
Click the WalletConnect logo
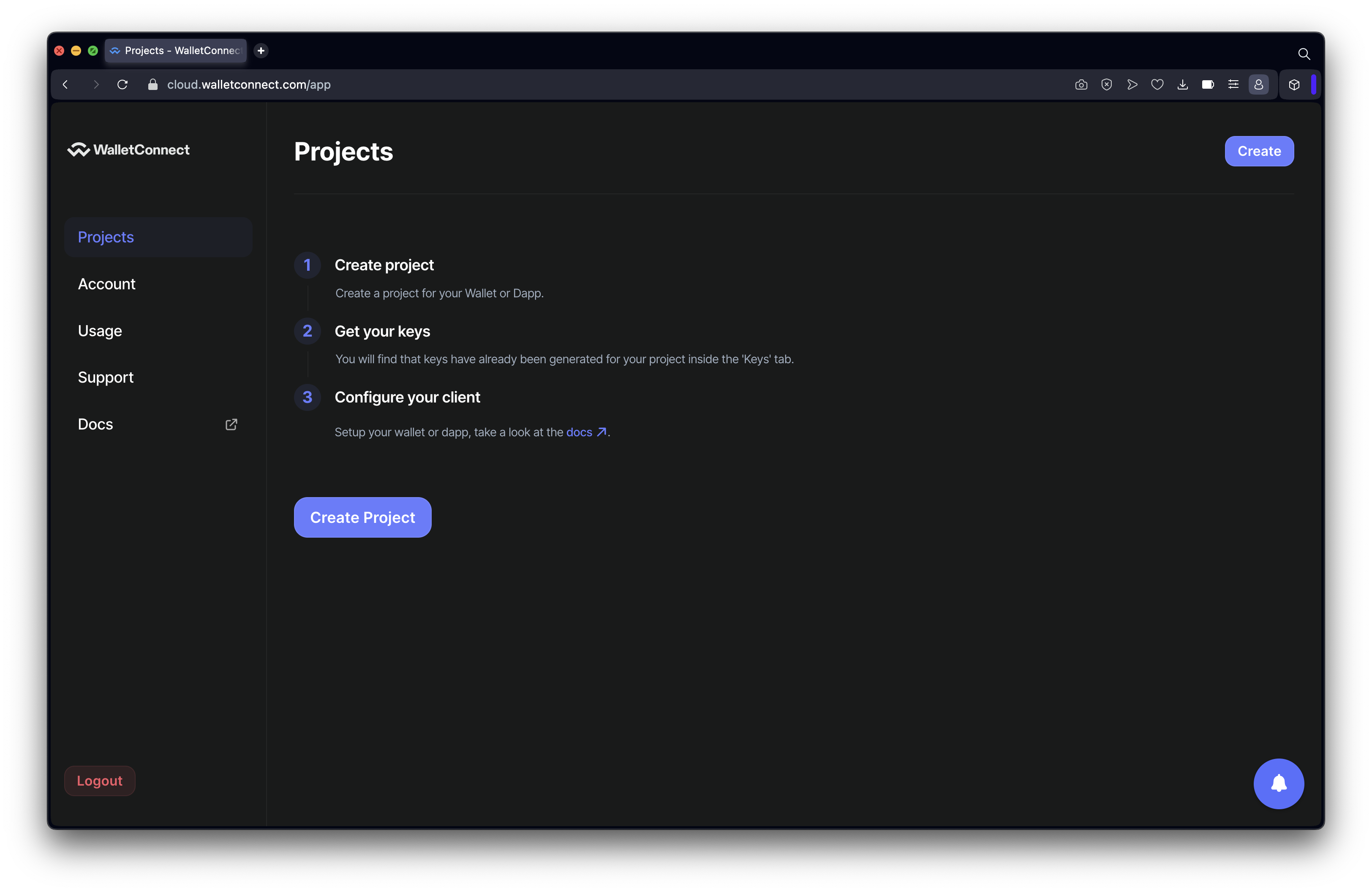[x=128, y=150]
